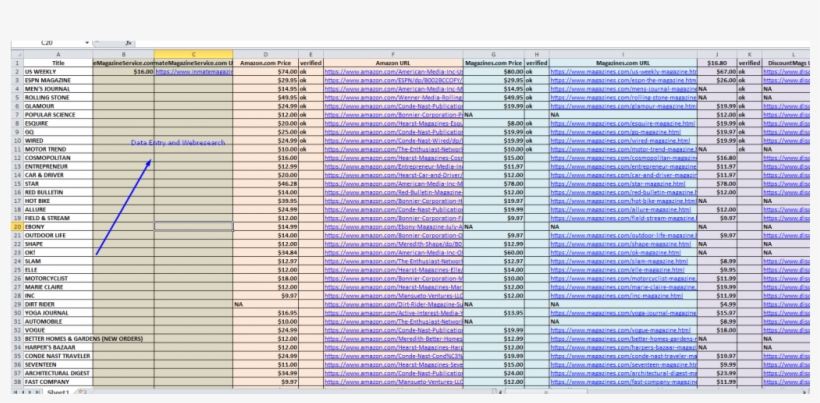Click into the formula bar field
Screen dimensions: 820x403
pos(471,43)
